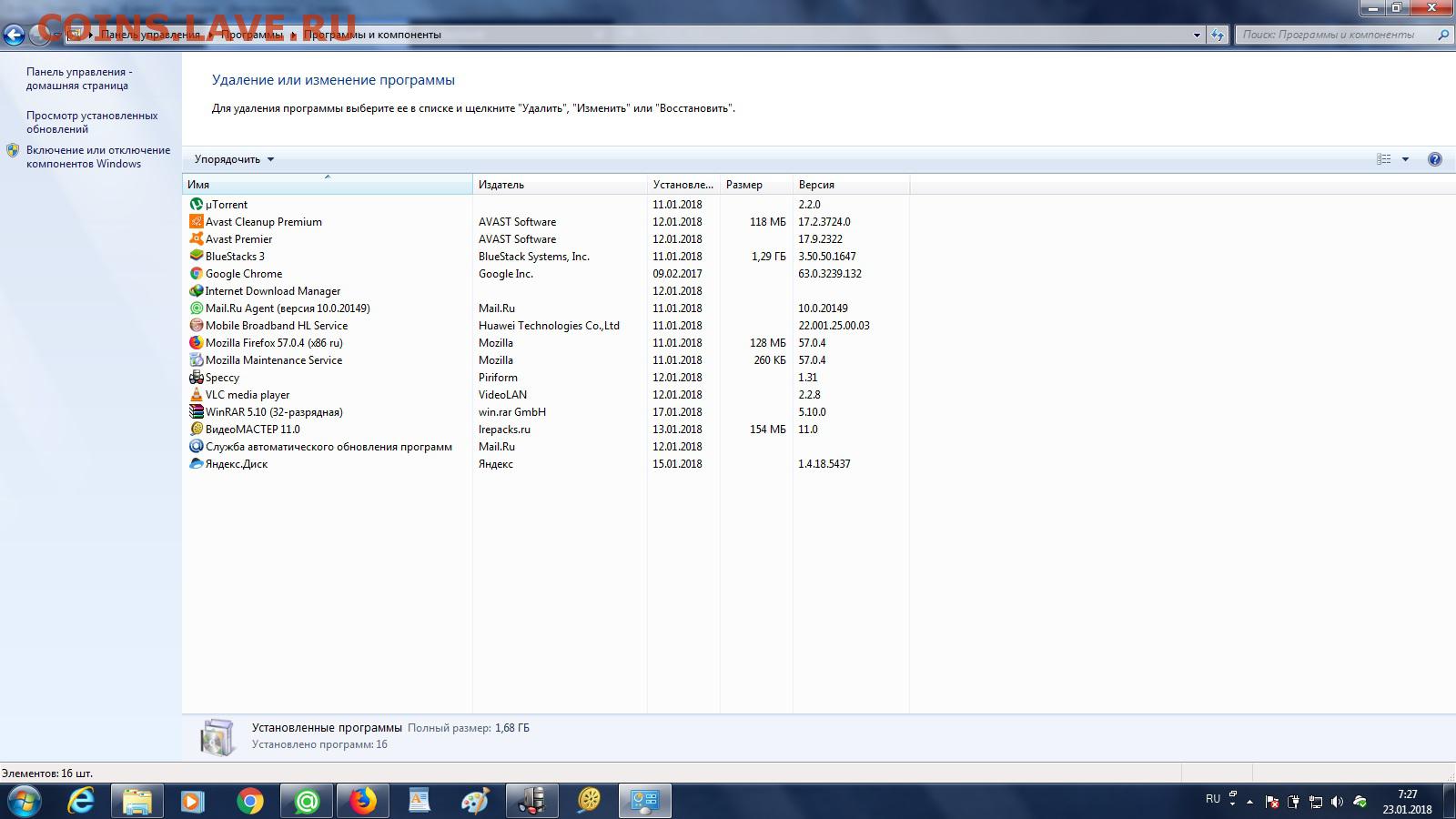Open Панель управления - домашняя страница link

coord(79,78)
